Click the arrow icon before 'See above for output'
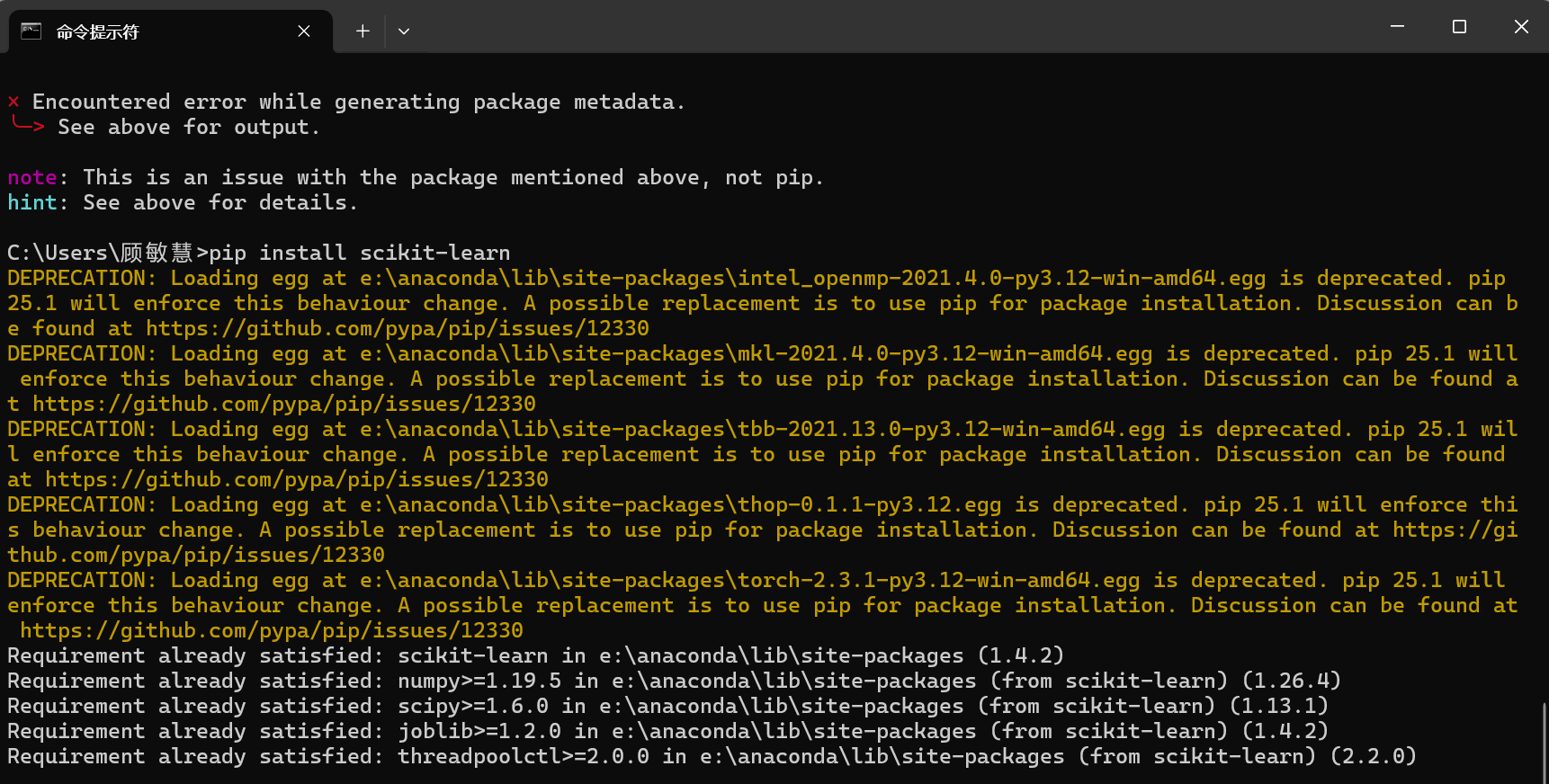The image size is (1549, 784). tap(26, 127)
